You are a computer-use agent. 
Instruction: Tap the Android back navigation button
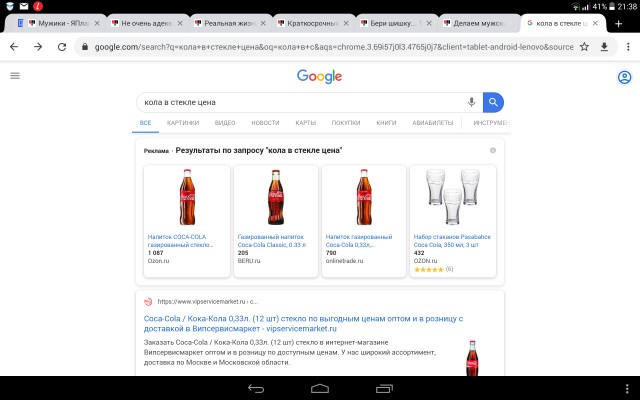pos(256,389)
